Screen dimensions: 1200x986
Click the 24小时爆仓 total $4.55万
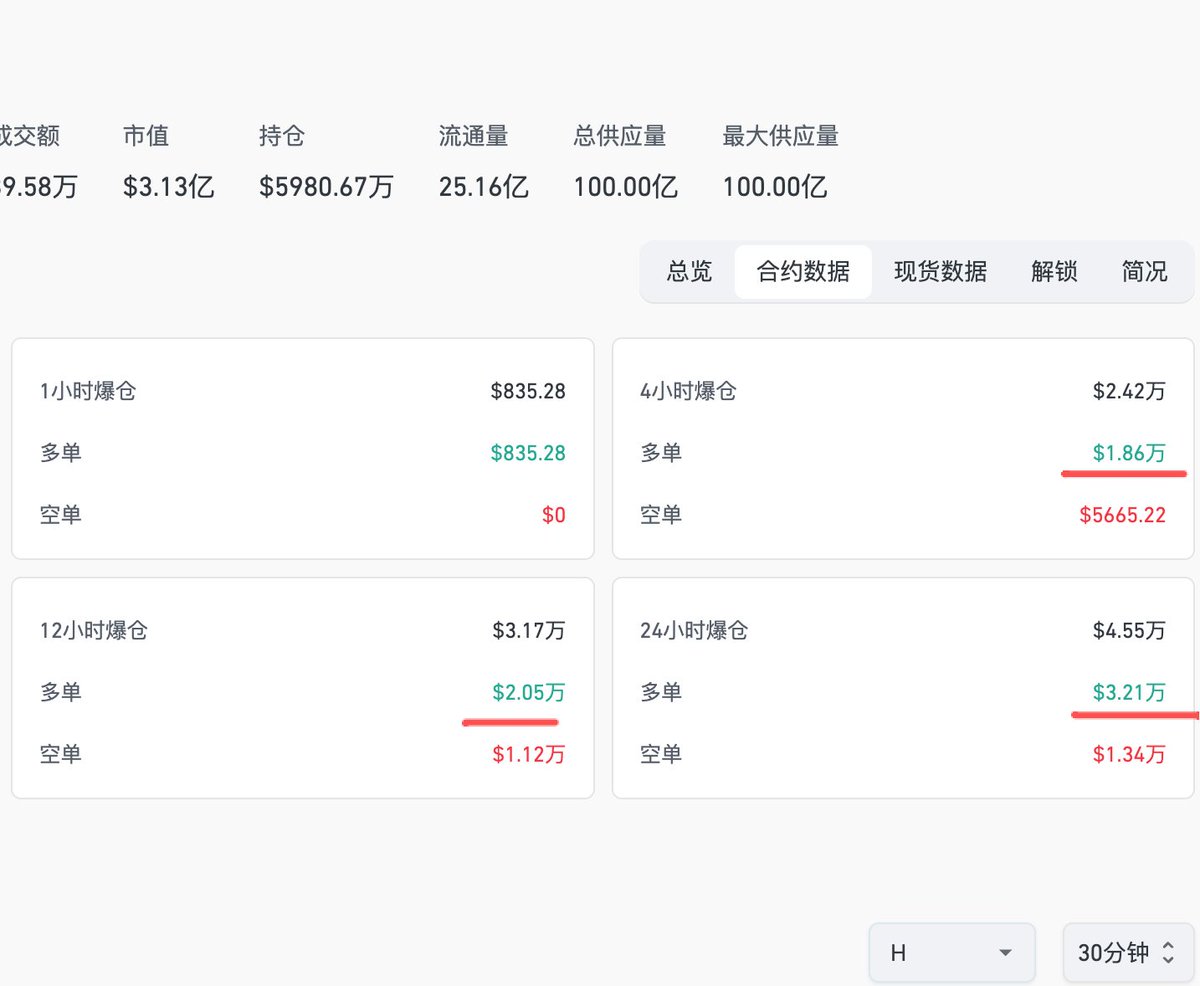point(1129,631)
